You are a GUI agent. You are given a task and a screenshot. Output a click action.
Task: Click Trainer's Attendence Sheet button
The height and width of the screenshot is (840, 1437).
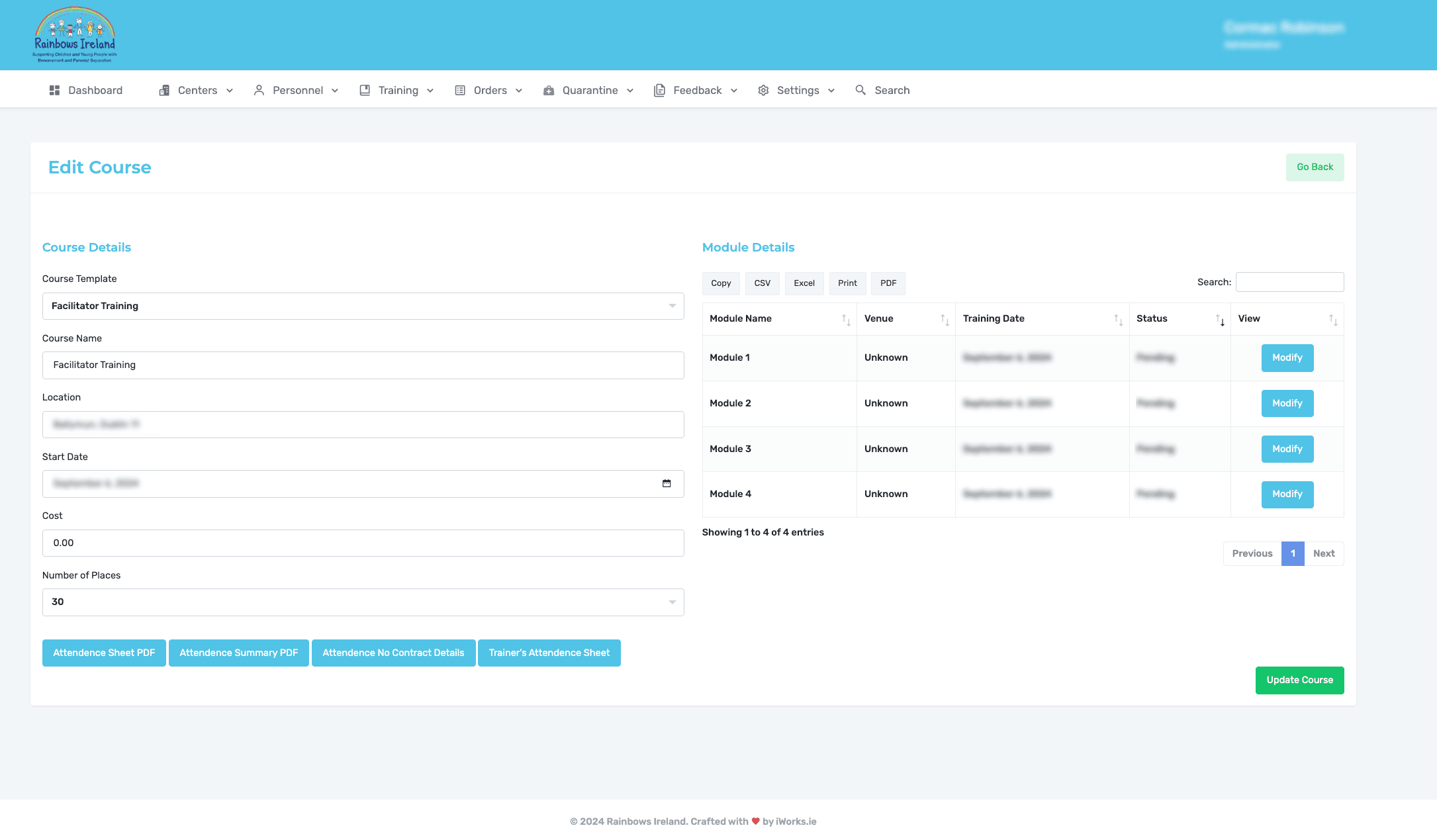(549, 653)
